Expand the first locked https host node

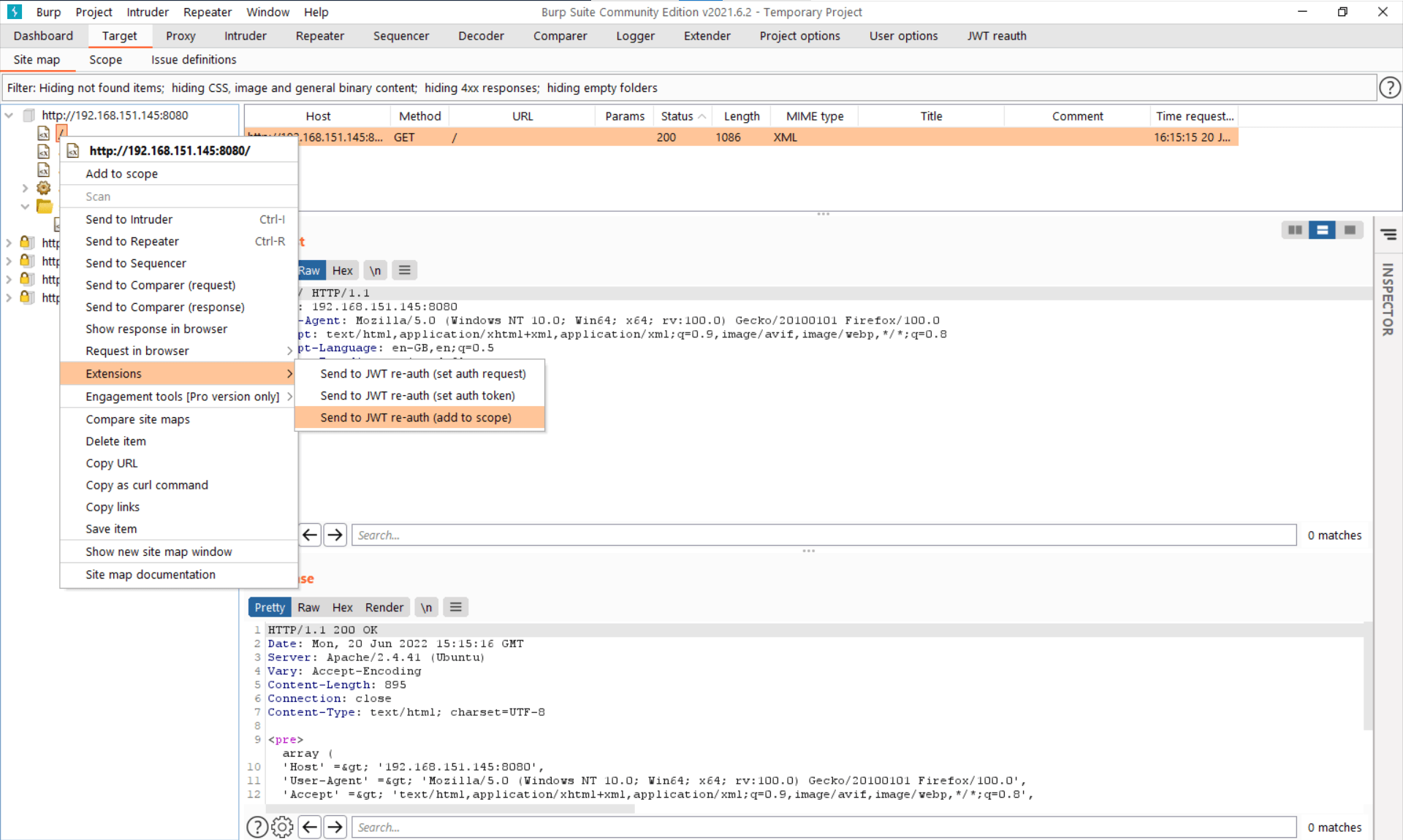pos(9,243)
